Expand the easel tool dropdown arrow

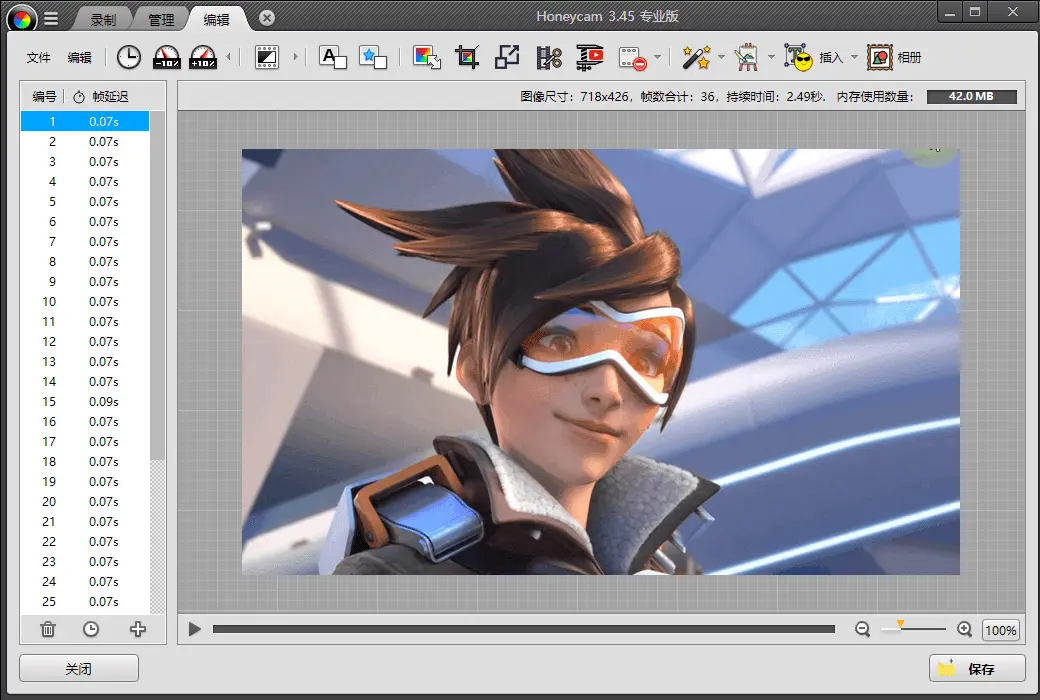coord(771,57)
